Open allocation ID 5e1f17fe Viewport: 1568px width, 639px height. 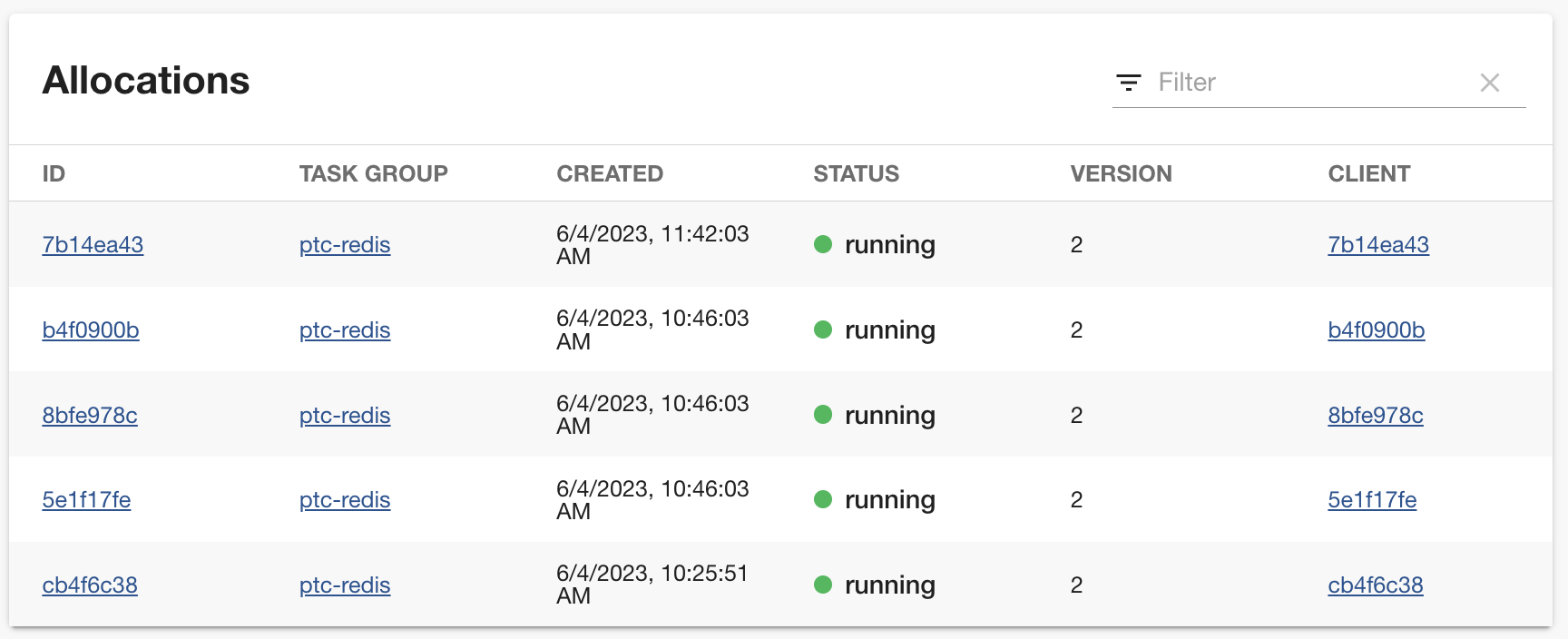tap(86, 500)
